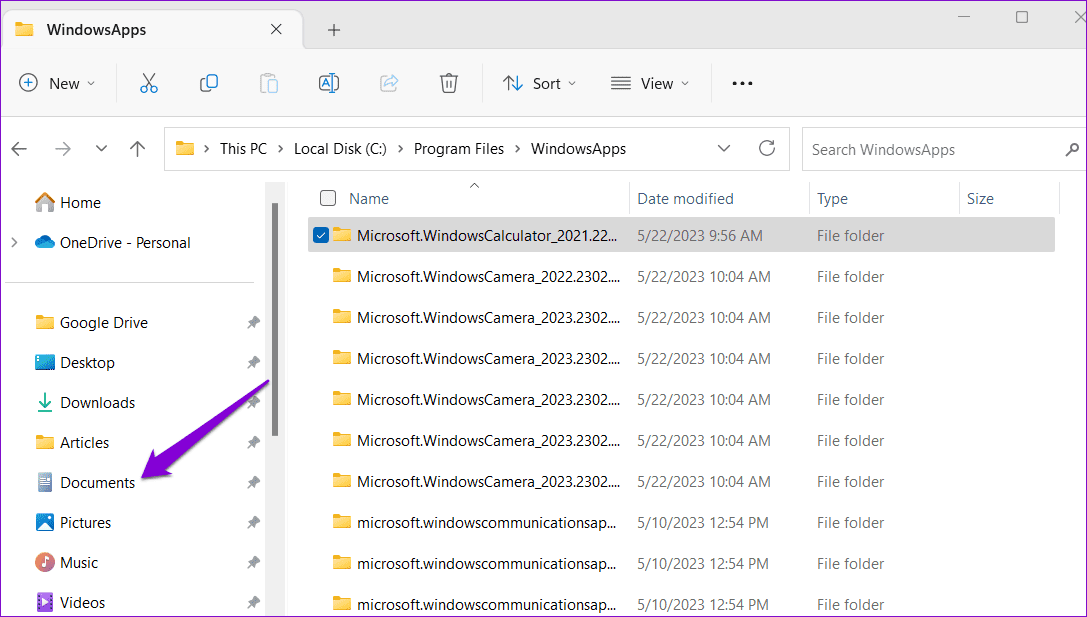This screenshot has width=1087, height=617.
Task: Click the Delete trash can icon
Action: click(x=449, y=83)
